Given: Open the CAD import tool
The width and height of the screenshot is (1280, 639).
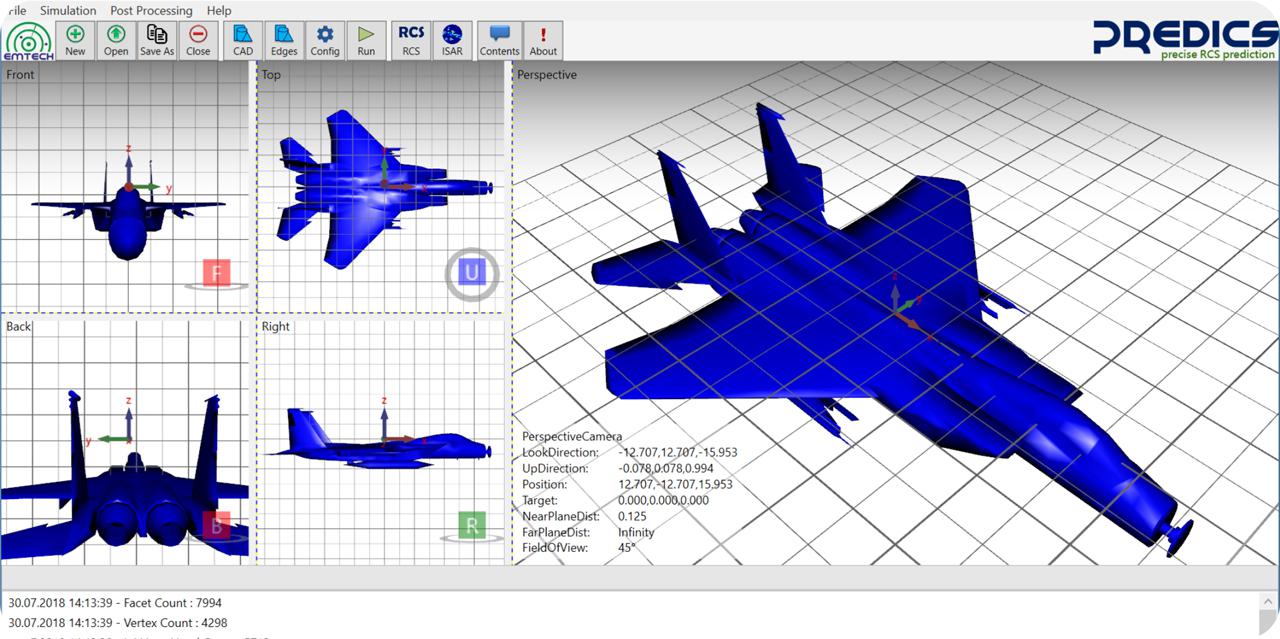Looking at the screenshot, I should tap(243, 41).
